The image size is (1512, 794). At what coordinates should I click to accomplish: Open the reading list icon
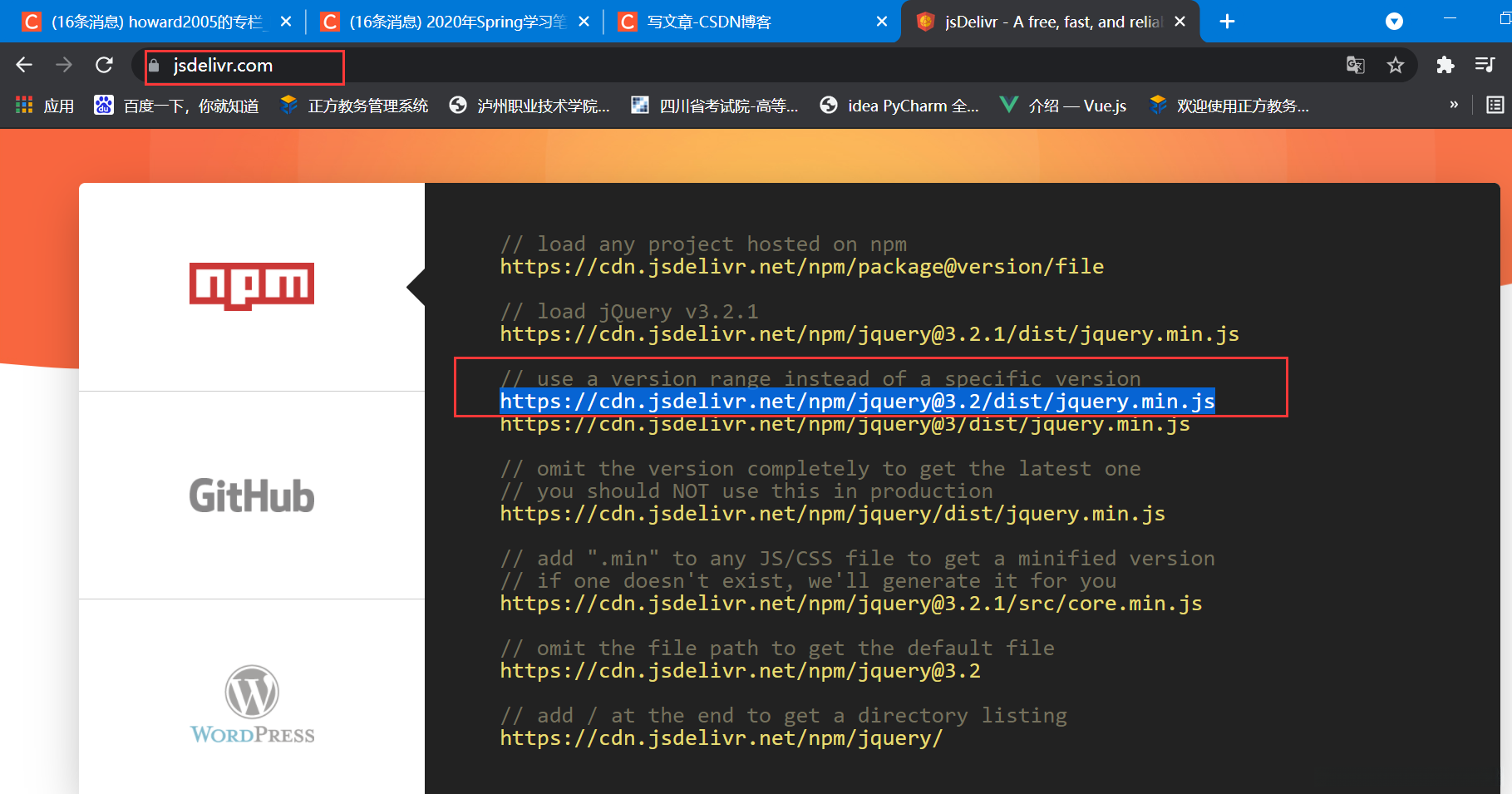pos(1495,105)
